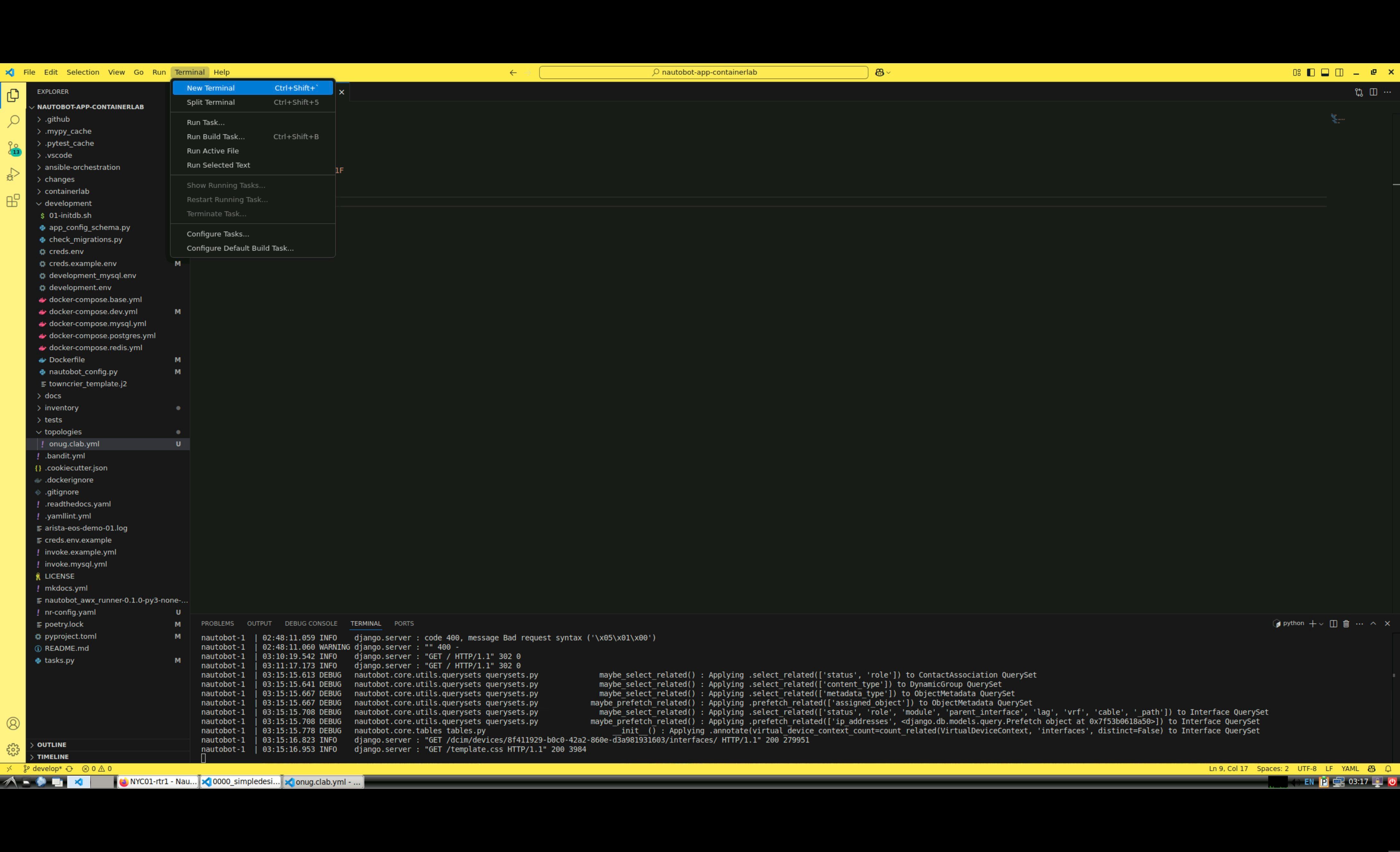Toggle the bottom panel layout button
The width and height of the screenshot is (1400, 852).
point(1325,72)
